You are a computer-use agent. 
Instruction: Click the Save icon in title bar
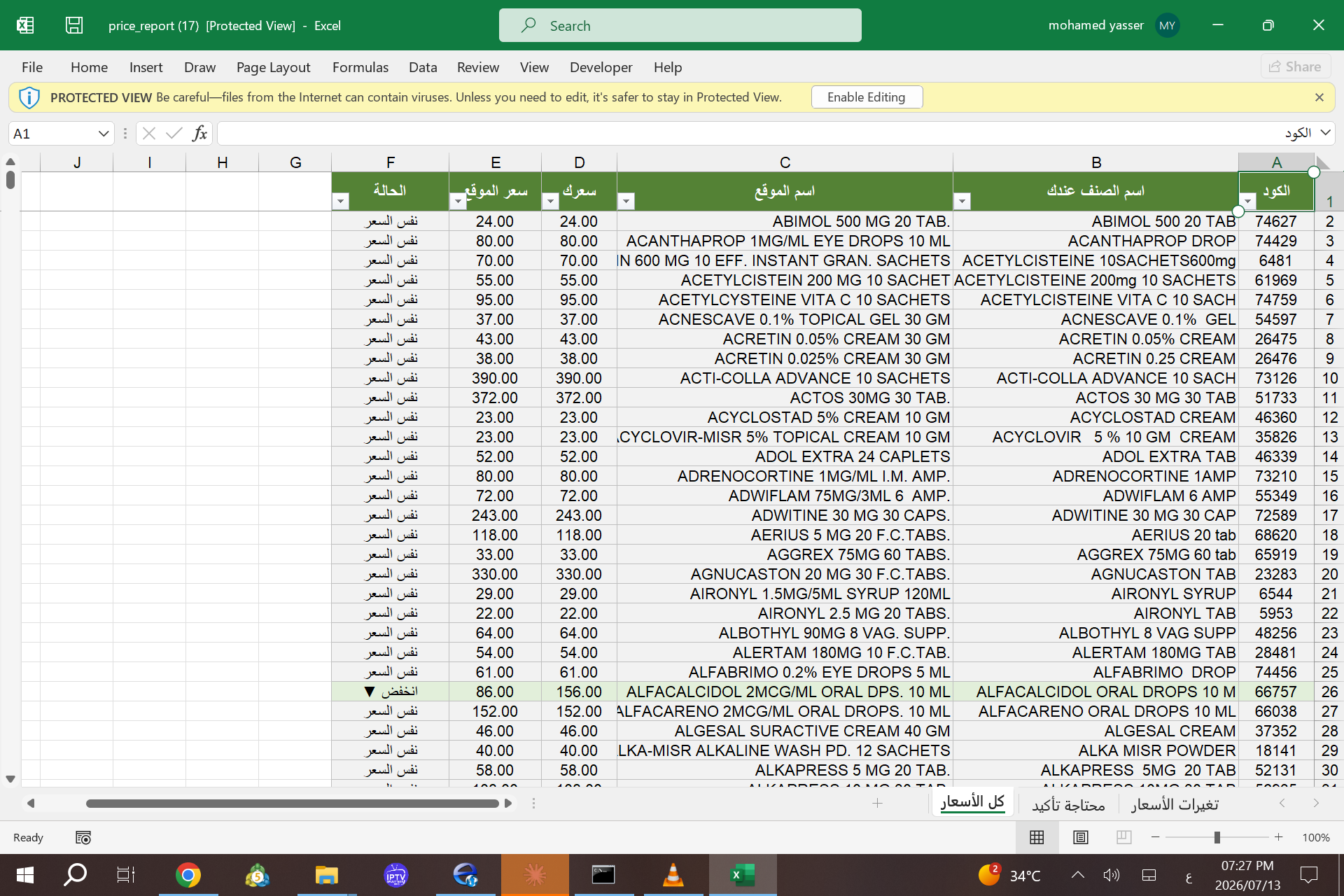point(74,25)
